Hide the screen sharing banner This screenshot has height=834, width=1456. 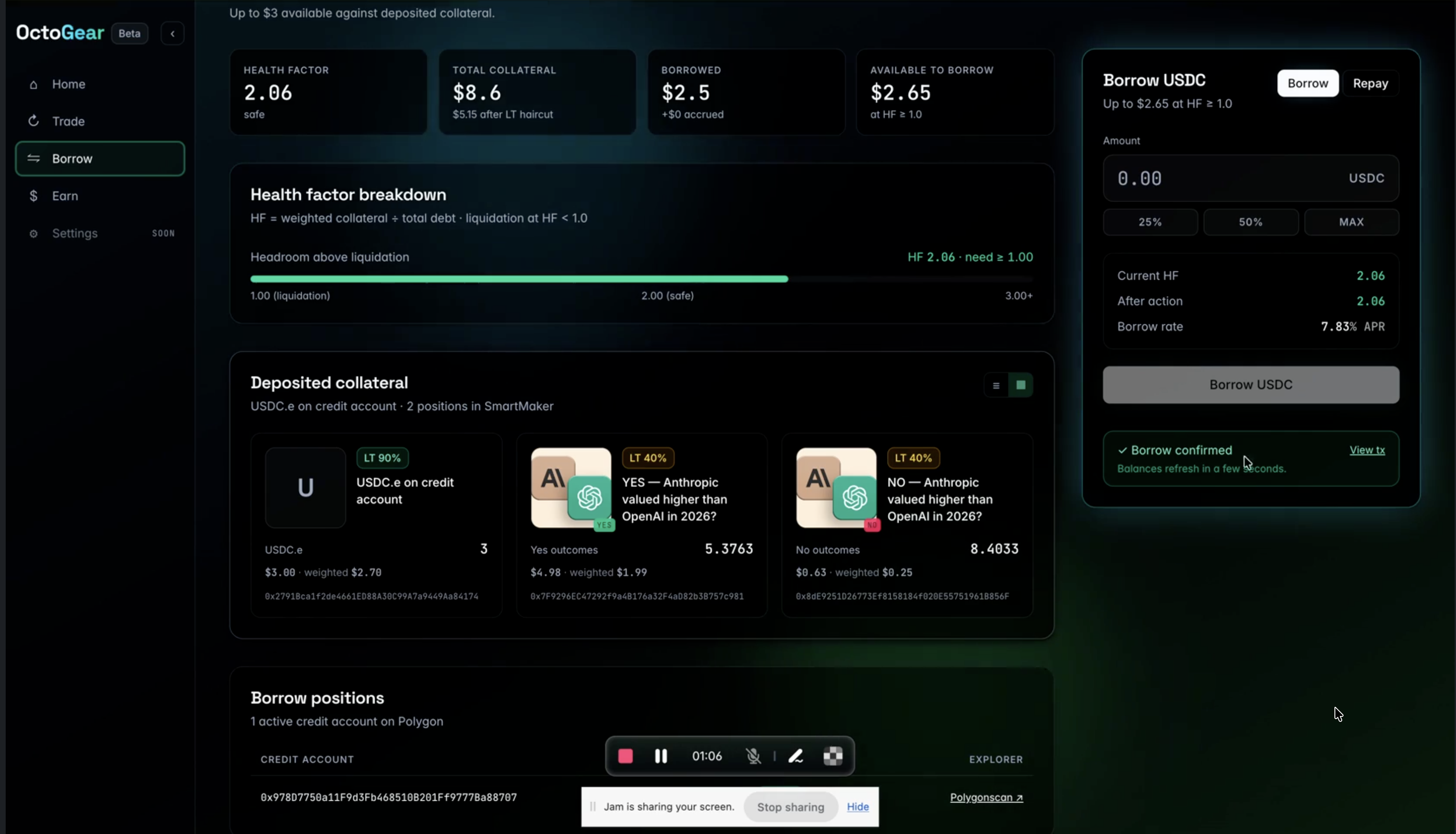(x=857, y=806)
